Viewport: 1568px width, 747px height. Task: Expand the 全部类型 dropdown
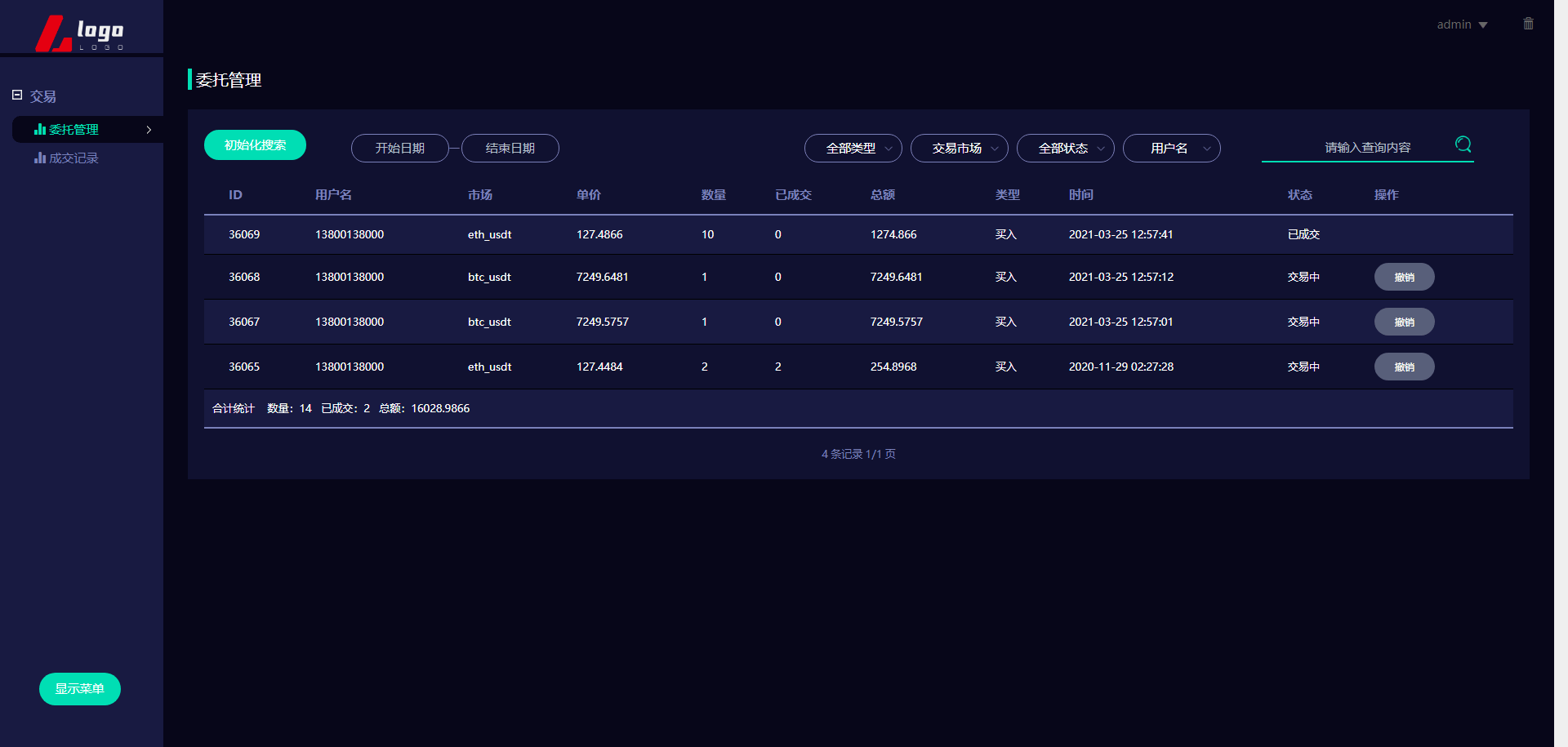853,149
